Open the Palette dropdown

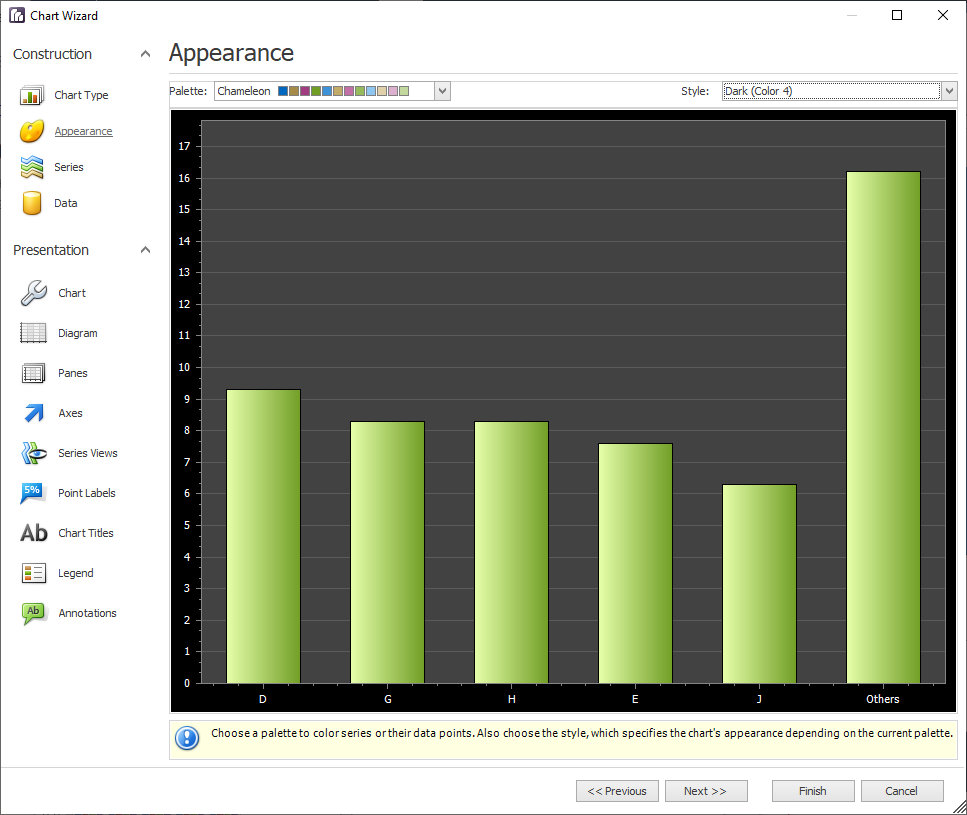pyautogui.click(x=442, y=90)
